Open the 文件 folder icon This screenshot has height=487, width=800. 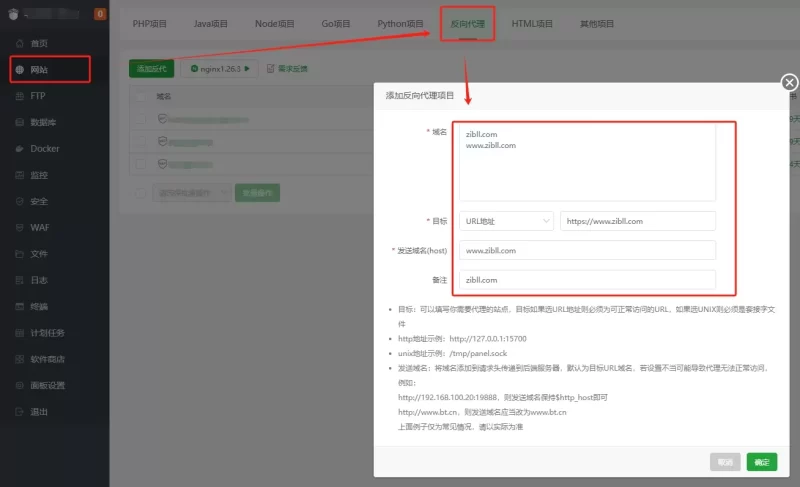tap(19, 254)
